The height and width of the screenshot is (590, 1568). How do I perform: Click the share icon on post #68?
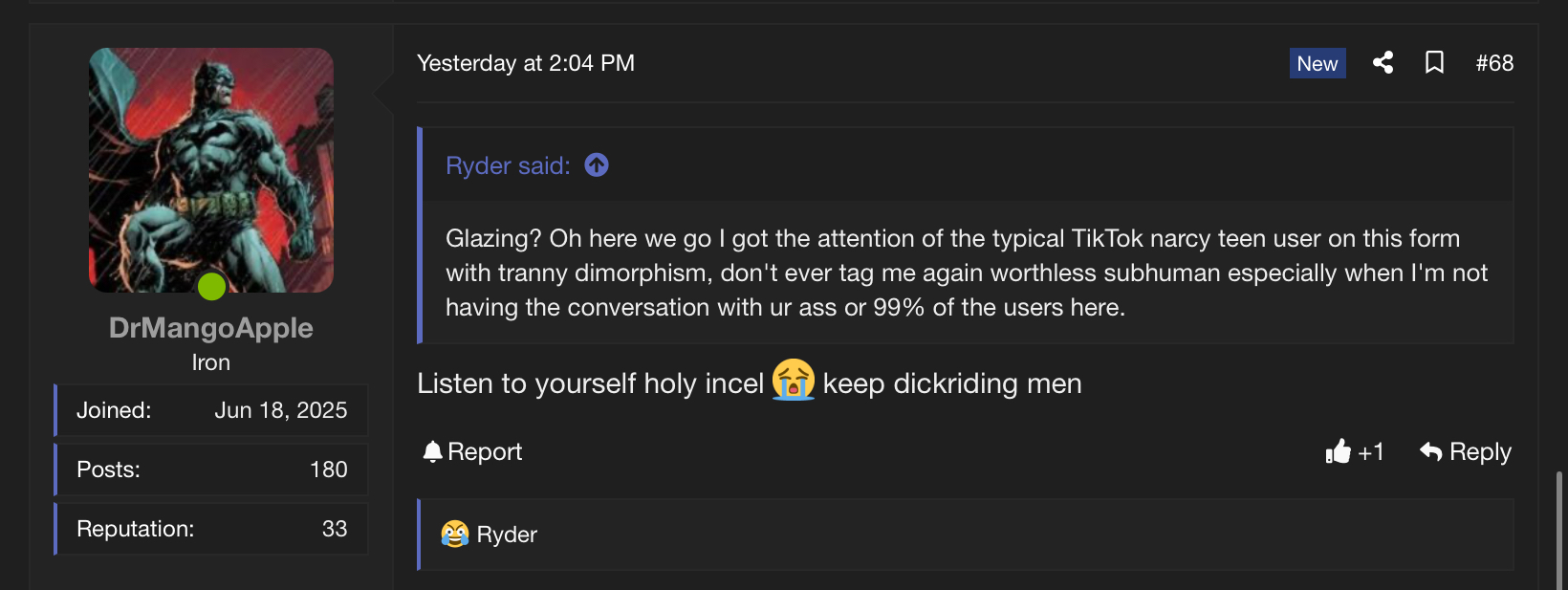pyautogui.click(x=1383, y=63)
